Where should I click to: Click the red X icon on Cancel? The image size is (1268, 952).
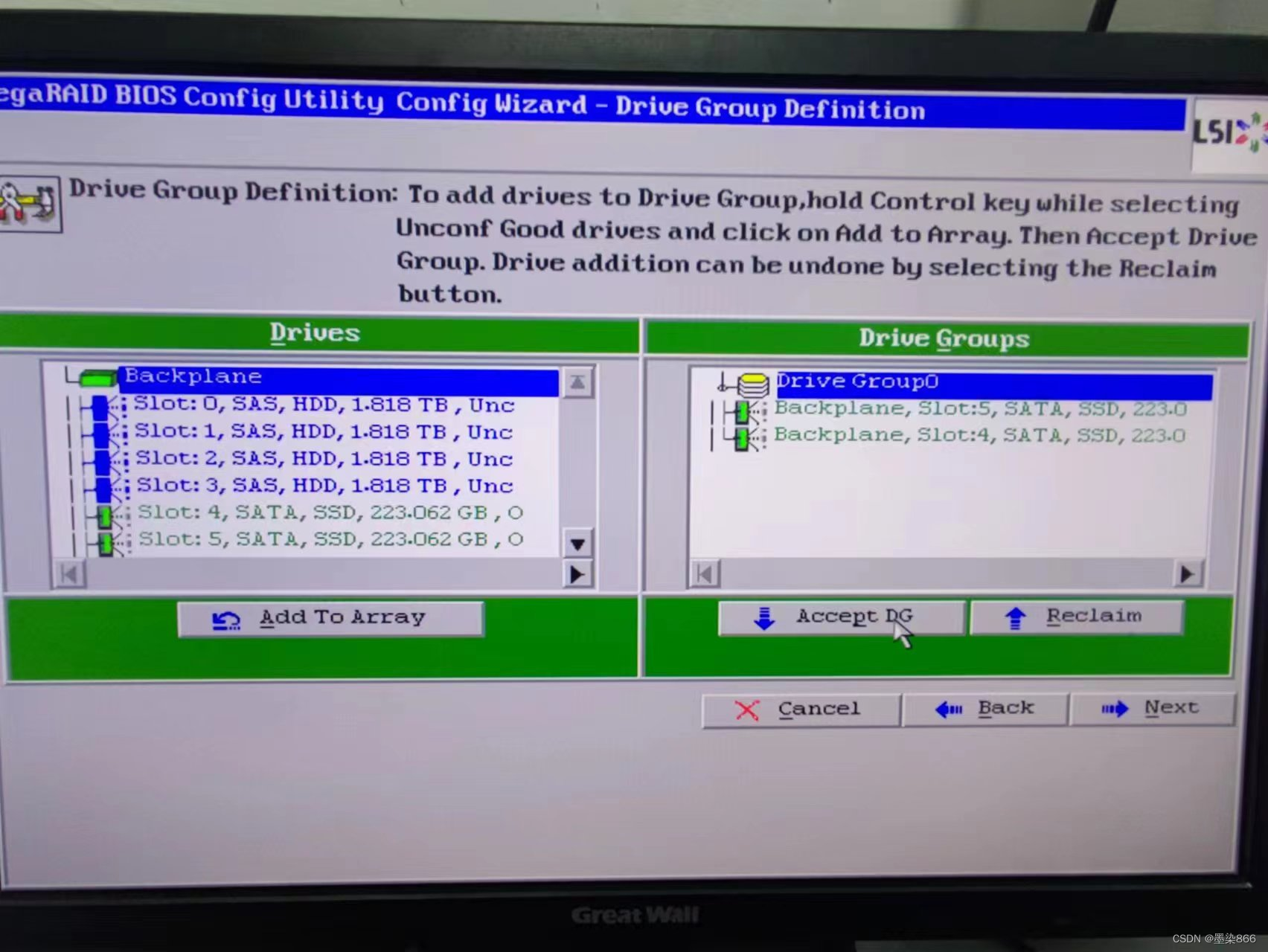click(x=747, y=710)
